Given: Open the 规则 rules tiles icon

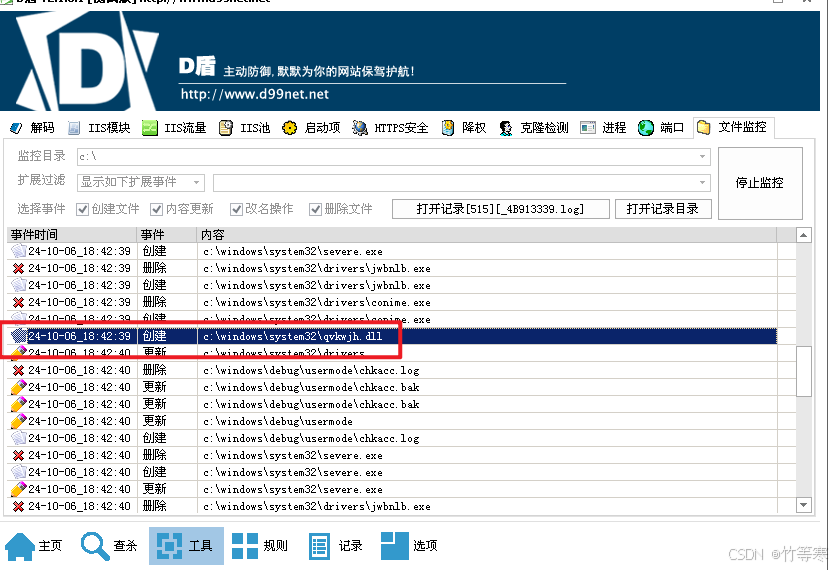Looking at the screenshot, I should [245, 546].
